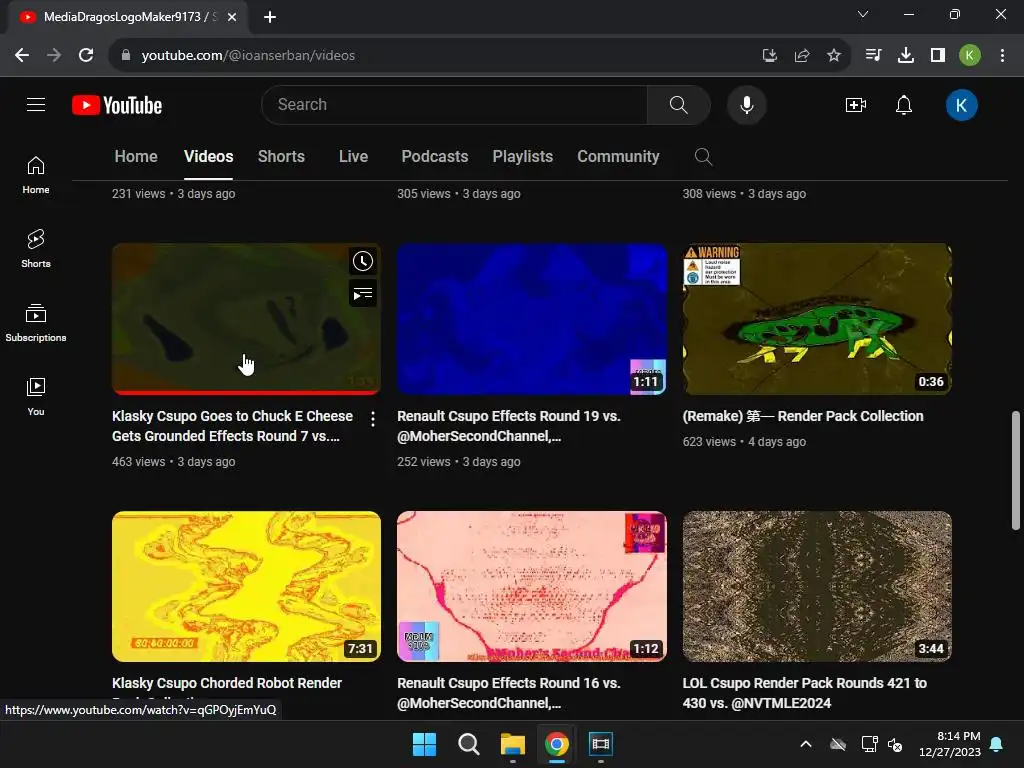Screen dimensions: 1024x768
Task: Share this page from the address bar
Action: coord(801,56)
